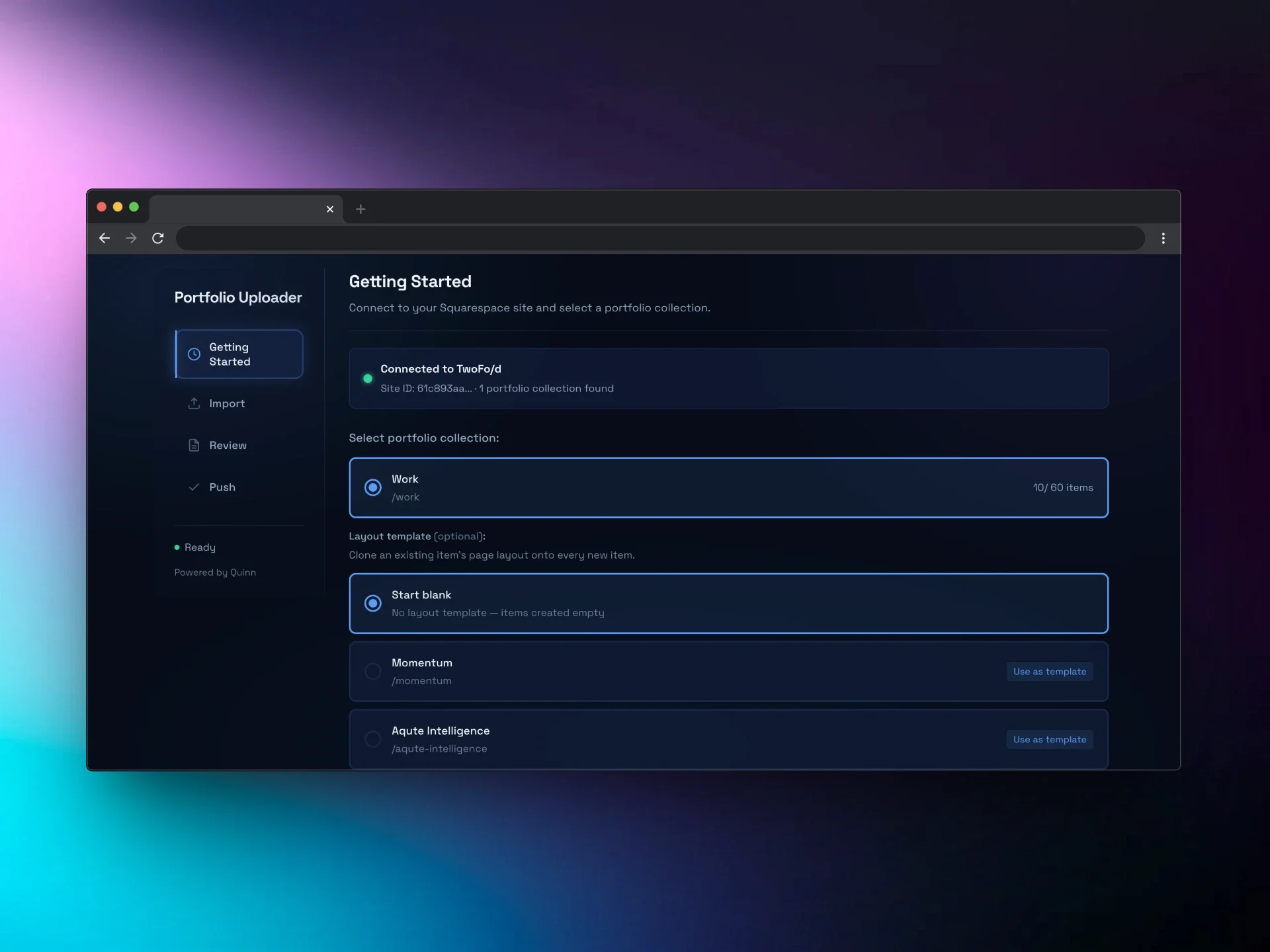This screenshot has width=1270, height=952.
Task: Use Momentum as template button
Action: pos(1049,672)
